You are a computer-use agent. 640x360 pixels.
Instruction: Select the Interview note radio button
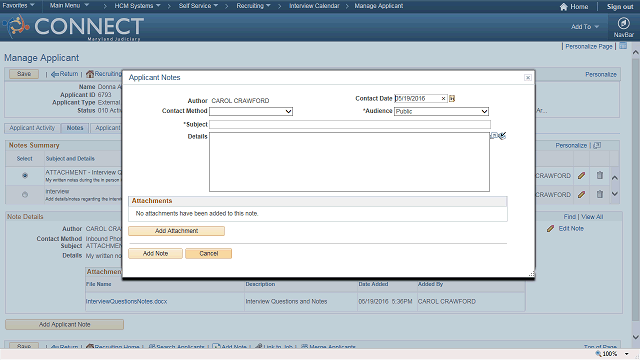coord(25,195)
